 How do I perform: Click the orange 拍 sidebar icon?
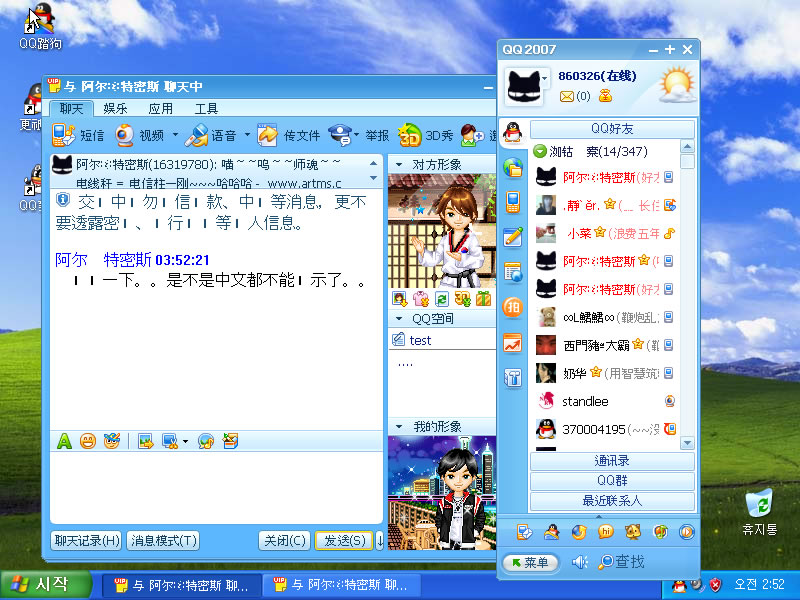(513, 307)
